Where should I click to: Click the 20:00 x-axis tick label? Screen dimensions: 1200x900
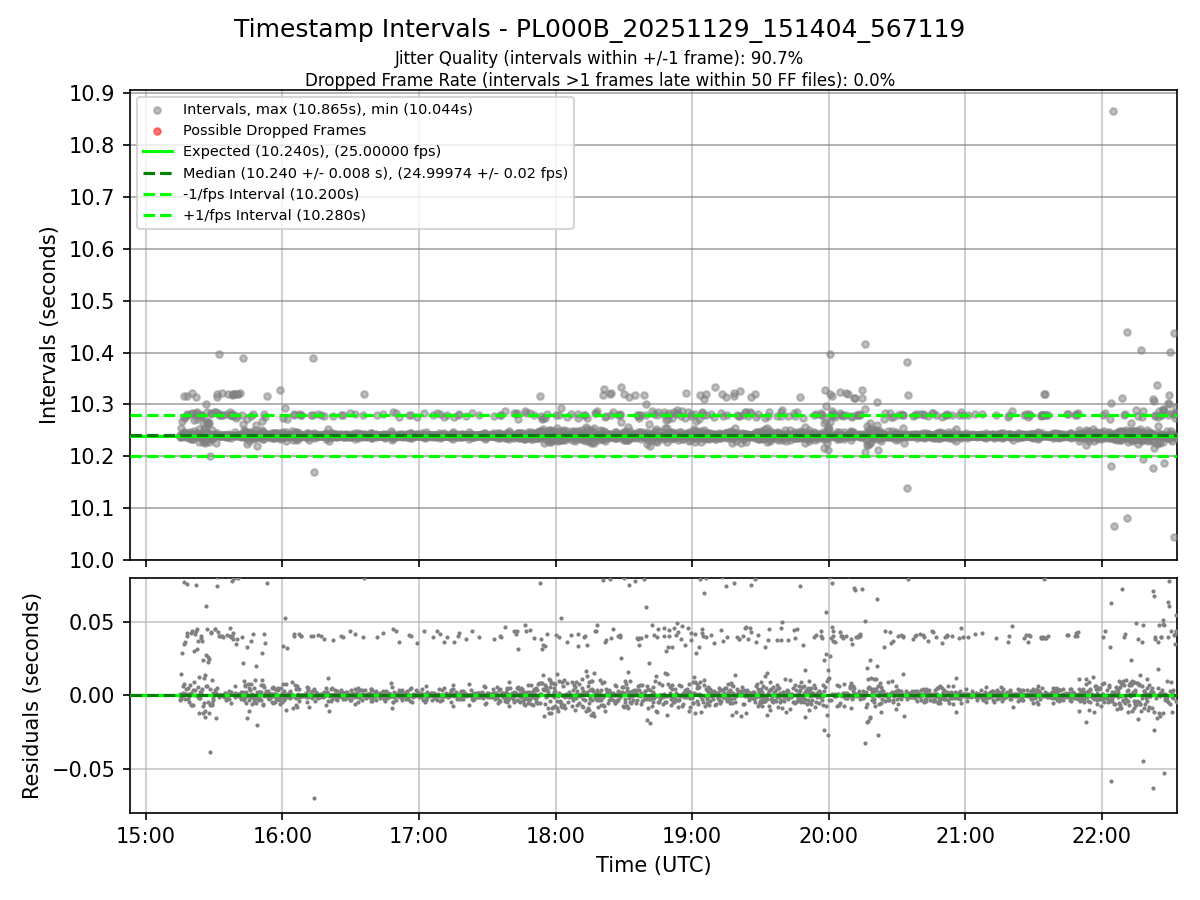coord(828,834)
